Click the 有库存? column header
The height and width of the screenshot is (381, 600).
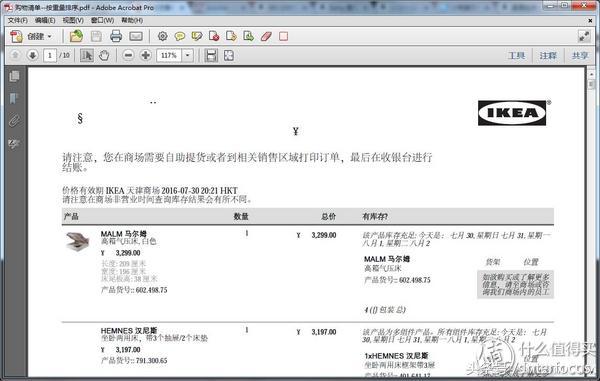coord(375,217)
